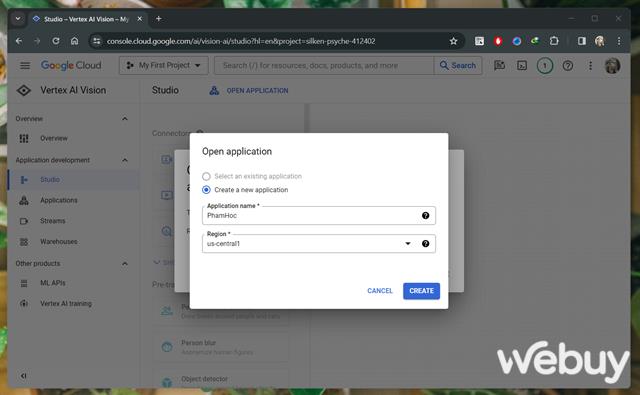Viewport: 640px width, 395px height.
Task: Close the Studio – Vertex AI Vision tab
Action: point(140,19)
